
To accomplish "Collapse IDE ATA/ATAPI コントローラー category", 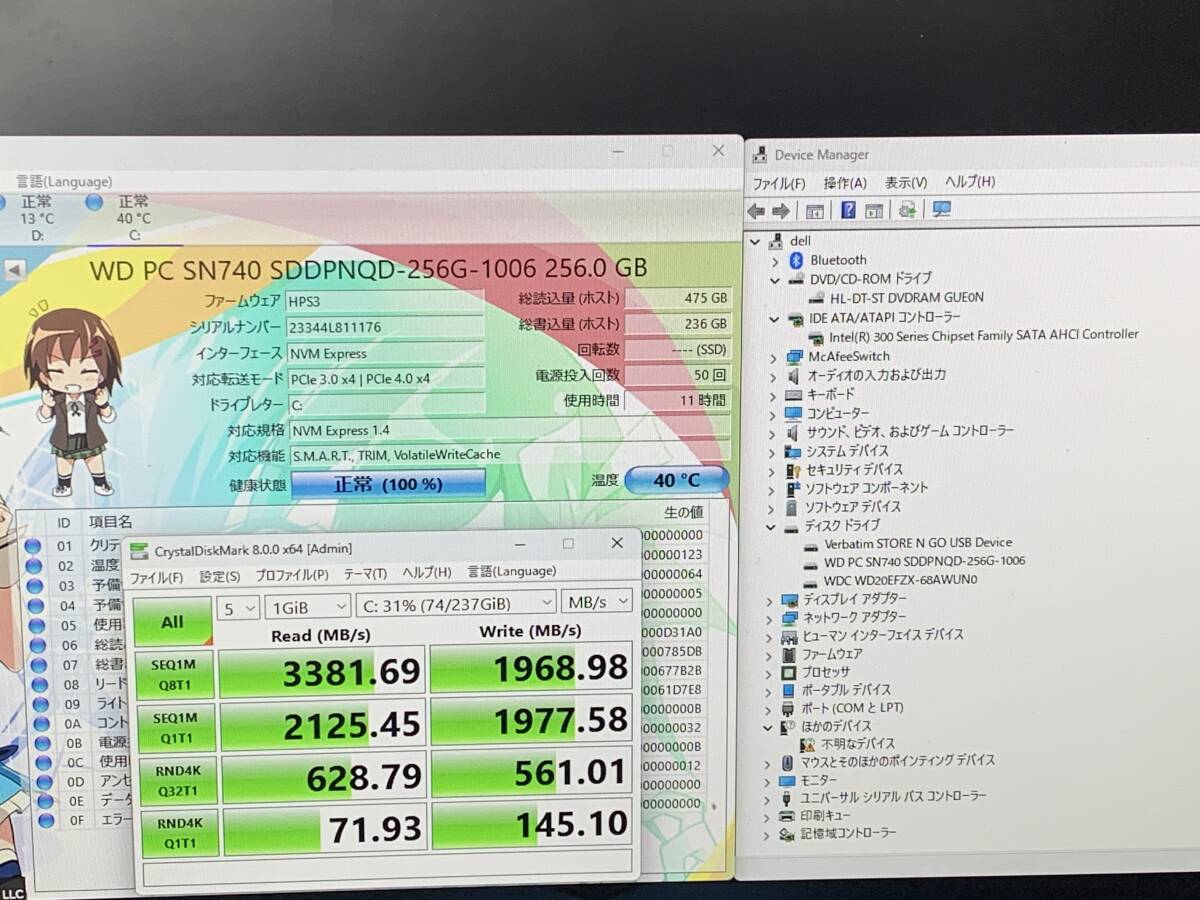I will [x=773, y=319].
